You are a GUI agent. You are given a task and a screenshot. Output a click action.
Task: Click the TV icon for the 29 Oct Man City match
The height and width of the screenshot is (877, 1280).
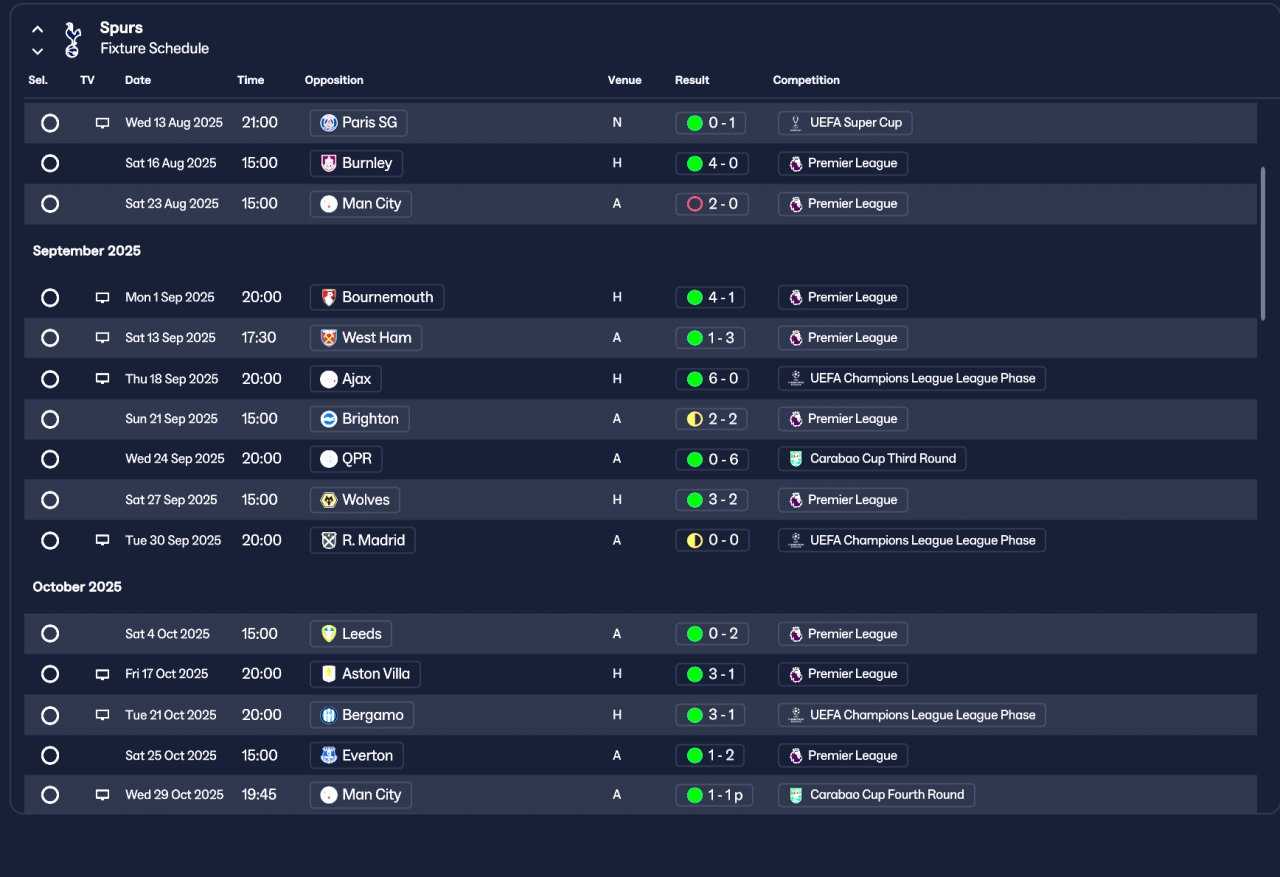102,795
